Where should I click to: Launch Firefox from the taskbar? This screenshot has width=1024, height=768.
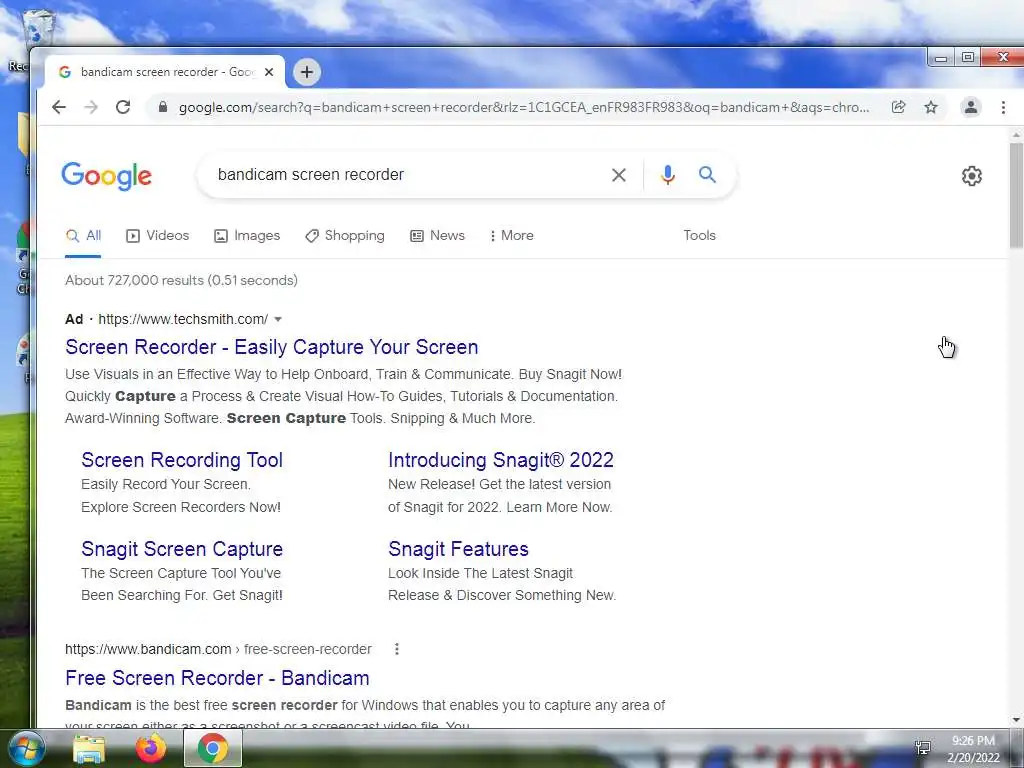pos(151,748)
